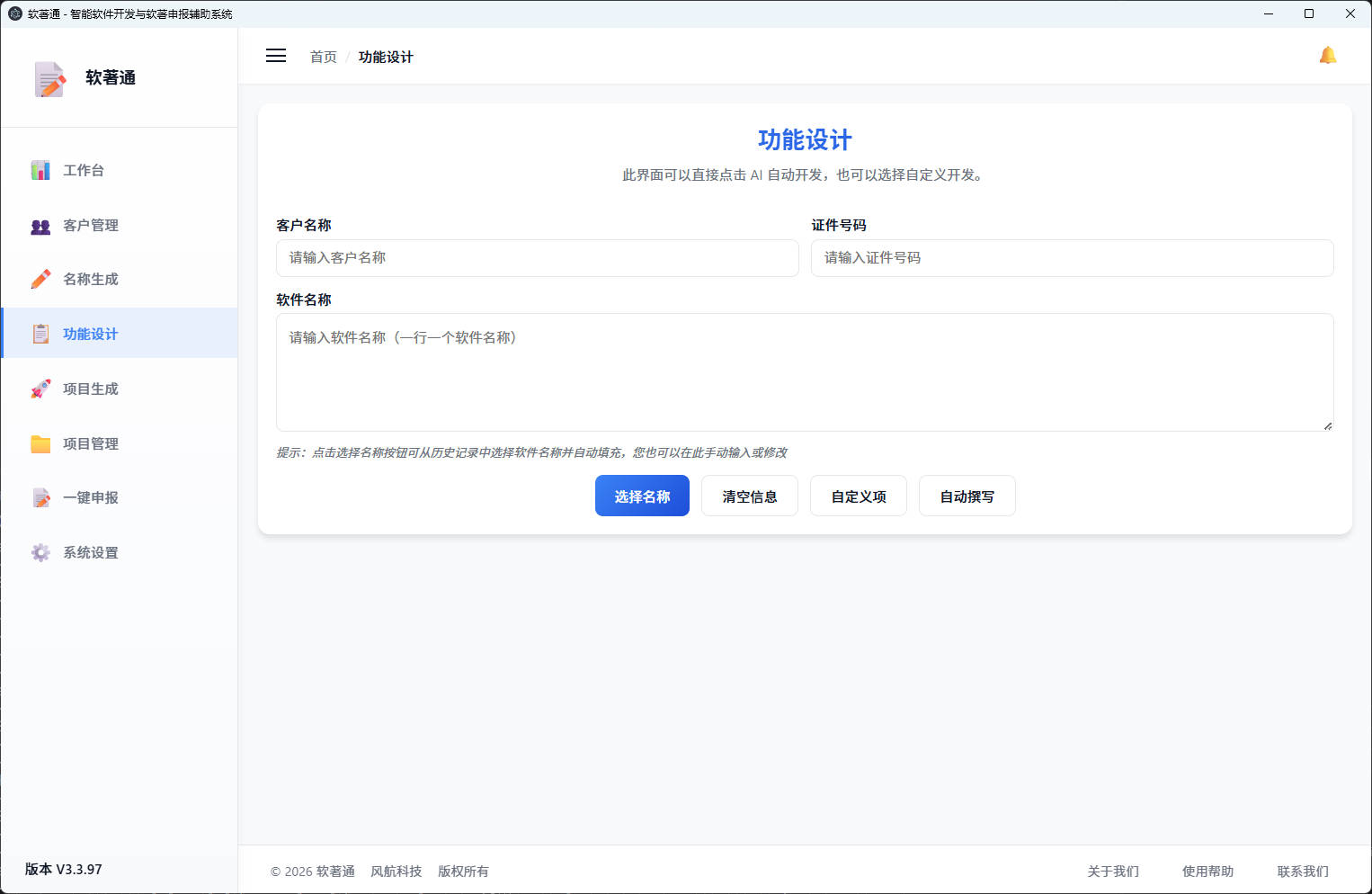Open 一键申报 menu item
This screenshot has height=894, width=1372.
tap(120, 497)
